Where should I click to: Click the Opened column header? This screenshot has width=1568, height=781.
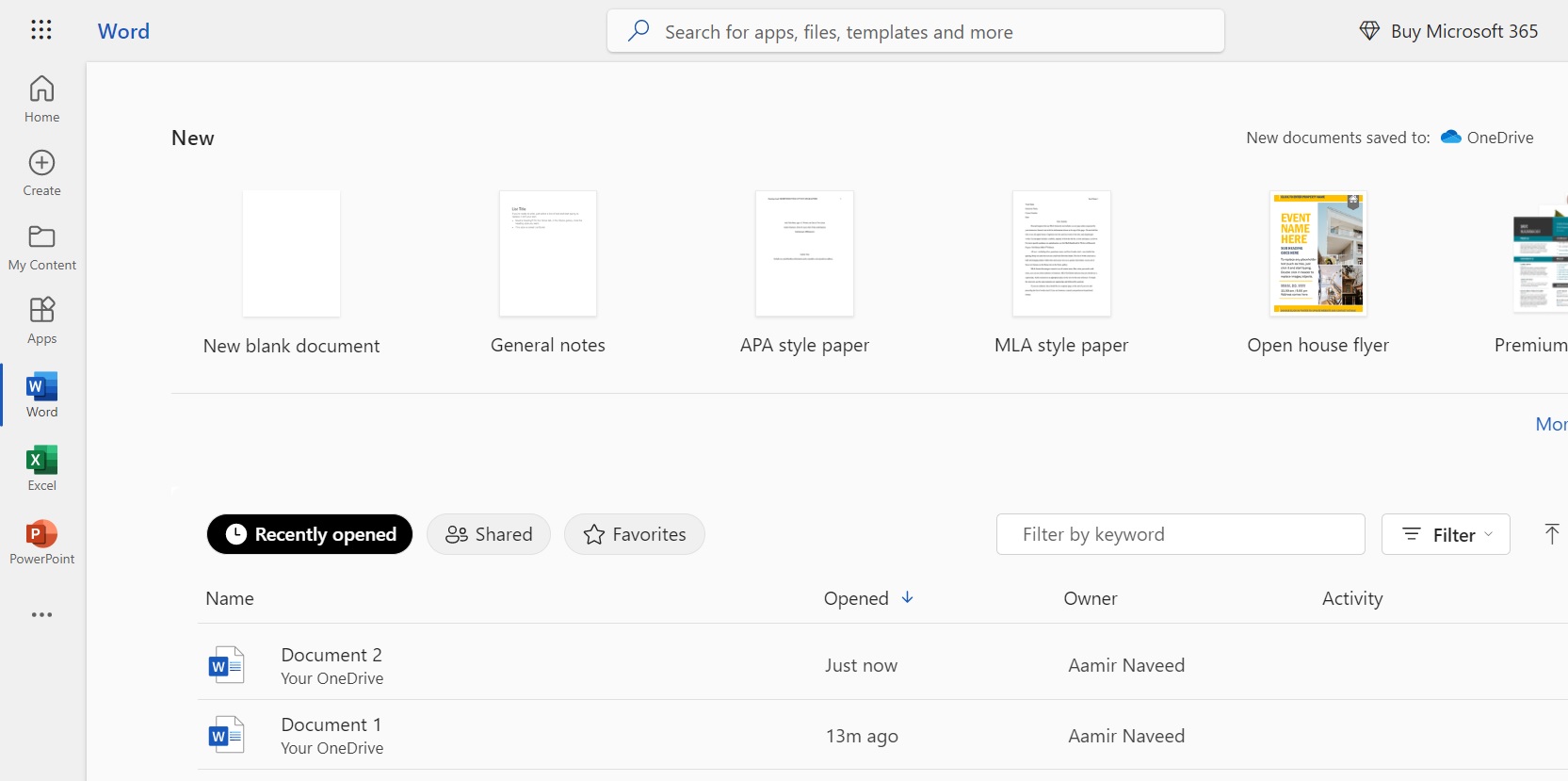[x=856, y=598]
